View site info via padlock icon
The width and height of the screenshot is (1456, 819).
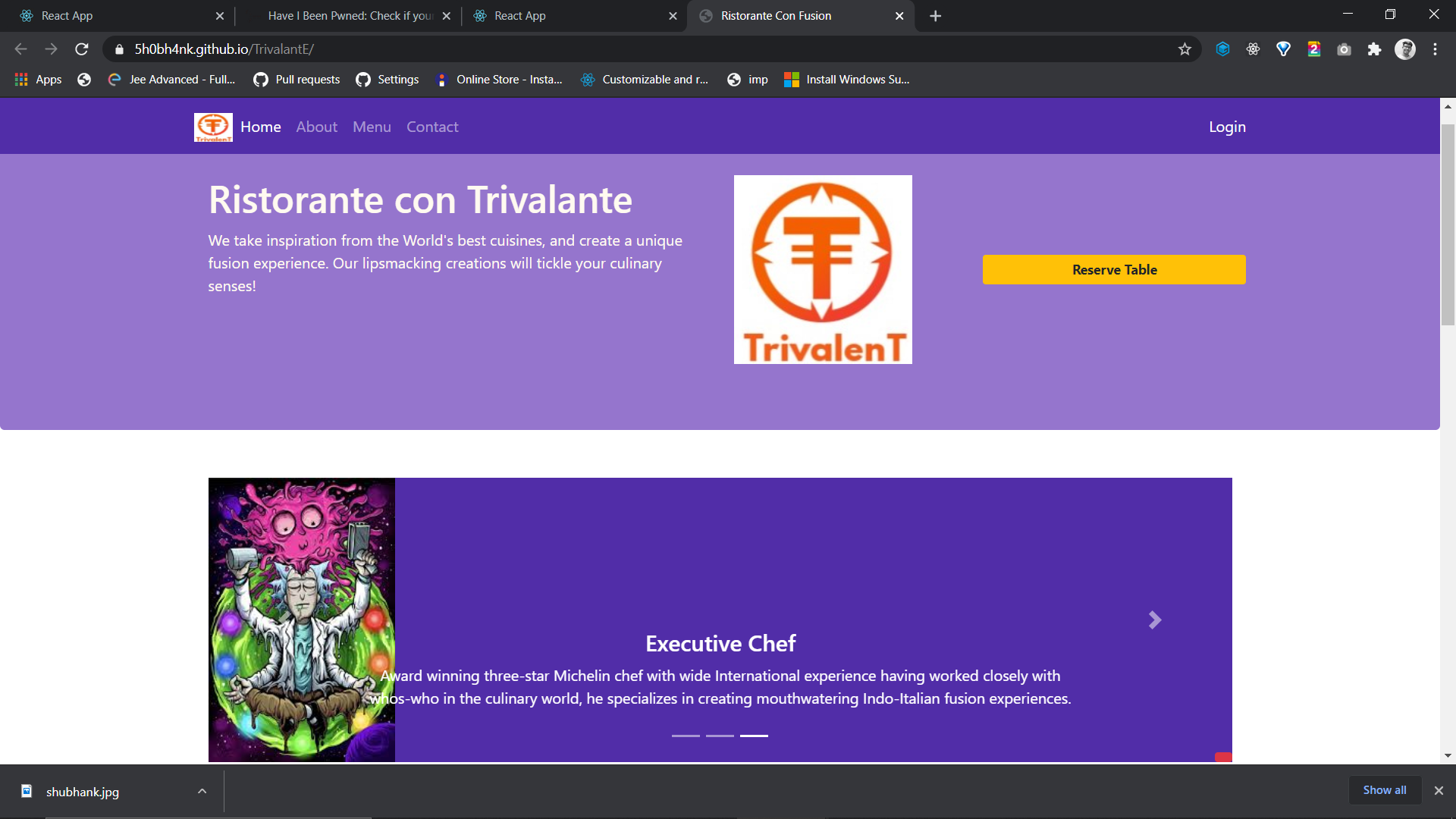coord(119,49)
